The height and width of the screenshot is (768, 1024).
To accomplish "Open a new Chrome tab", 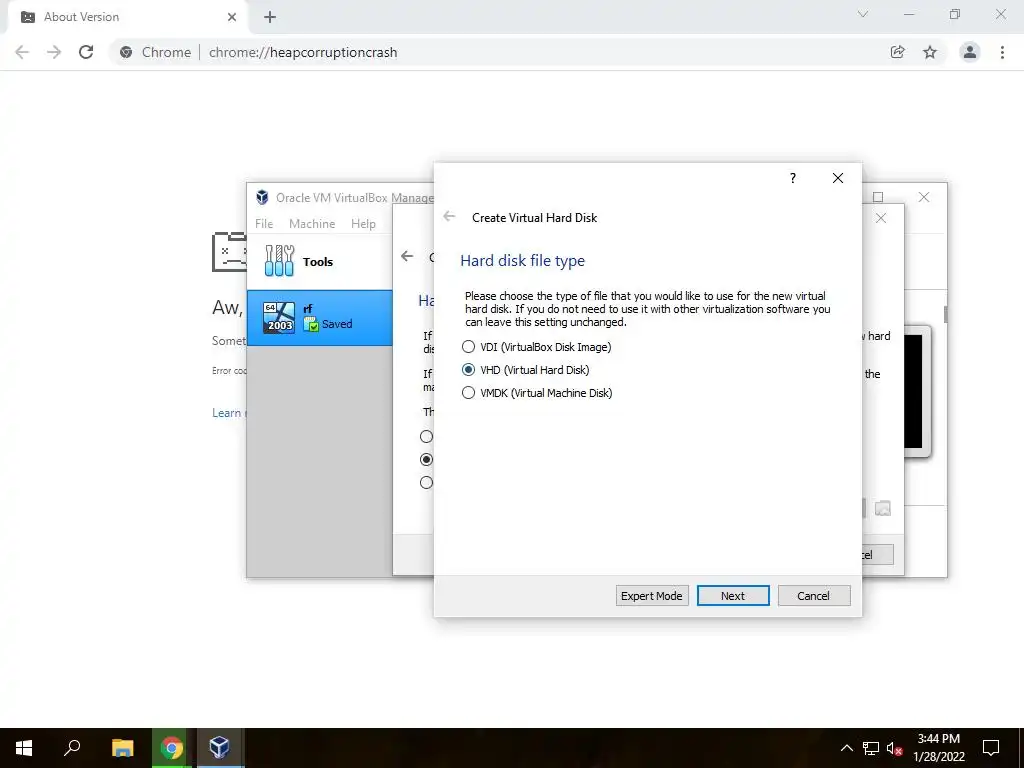I will (x=270, y=17).
